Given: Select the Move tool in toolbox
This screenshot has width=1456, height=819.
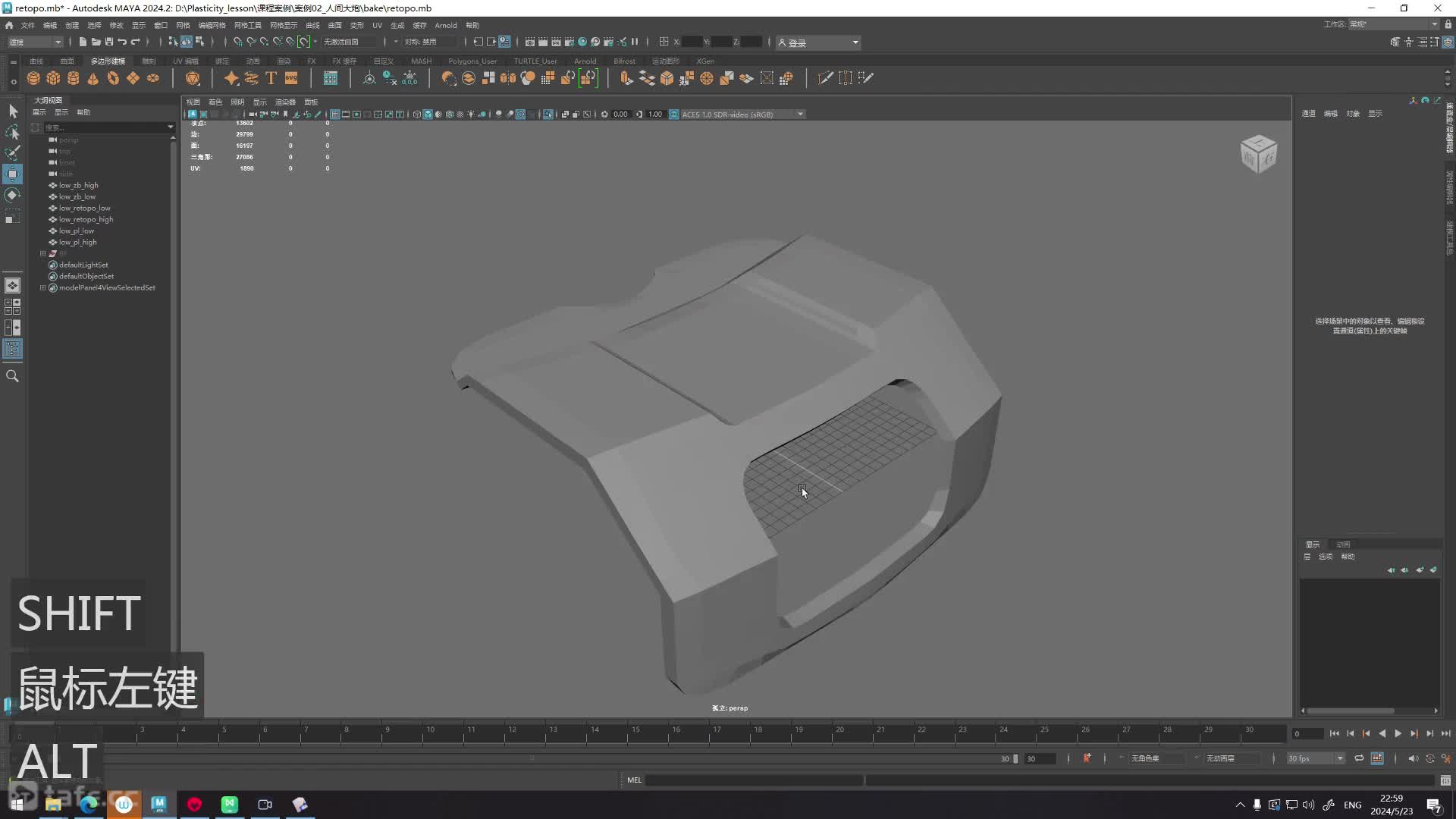Looking at the screenshot, I should point(13,174).
